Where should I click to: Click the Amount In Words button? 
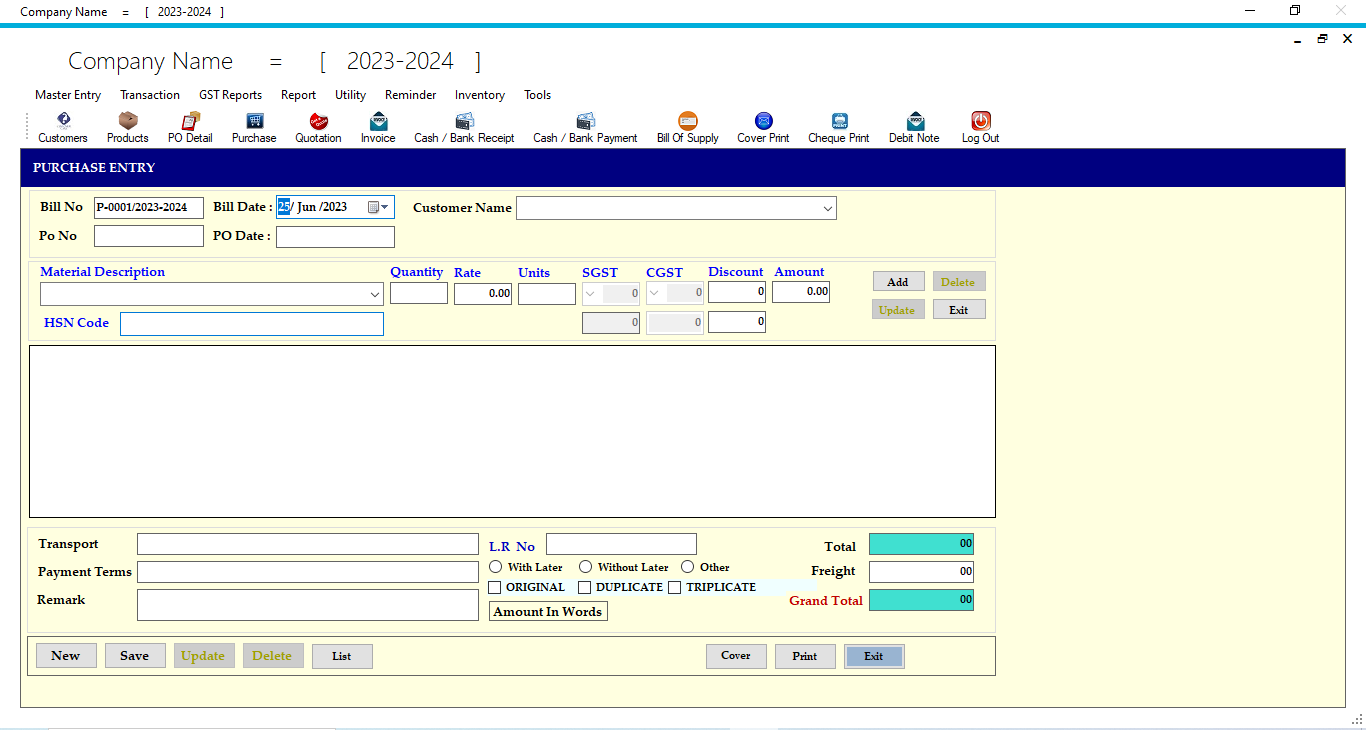pyautogui.click(x=547, y=611)
